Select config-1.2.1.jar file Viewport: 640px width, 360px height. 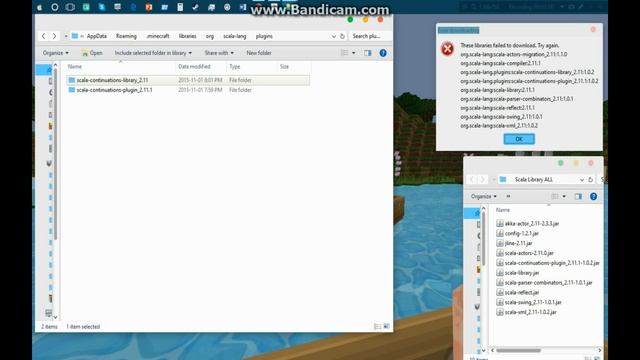coord(517,233)
